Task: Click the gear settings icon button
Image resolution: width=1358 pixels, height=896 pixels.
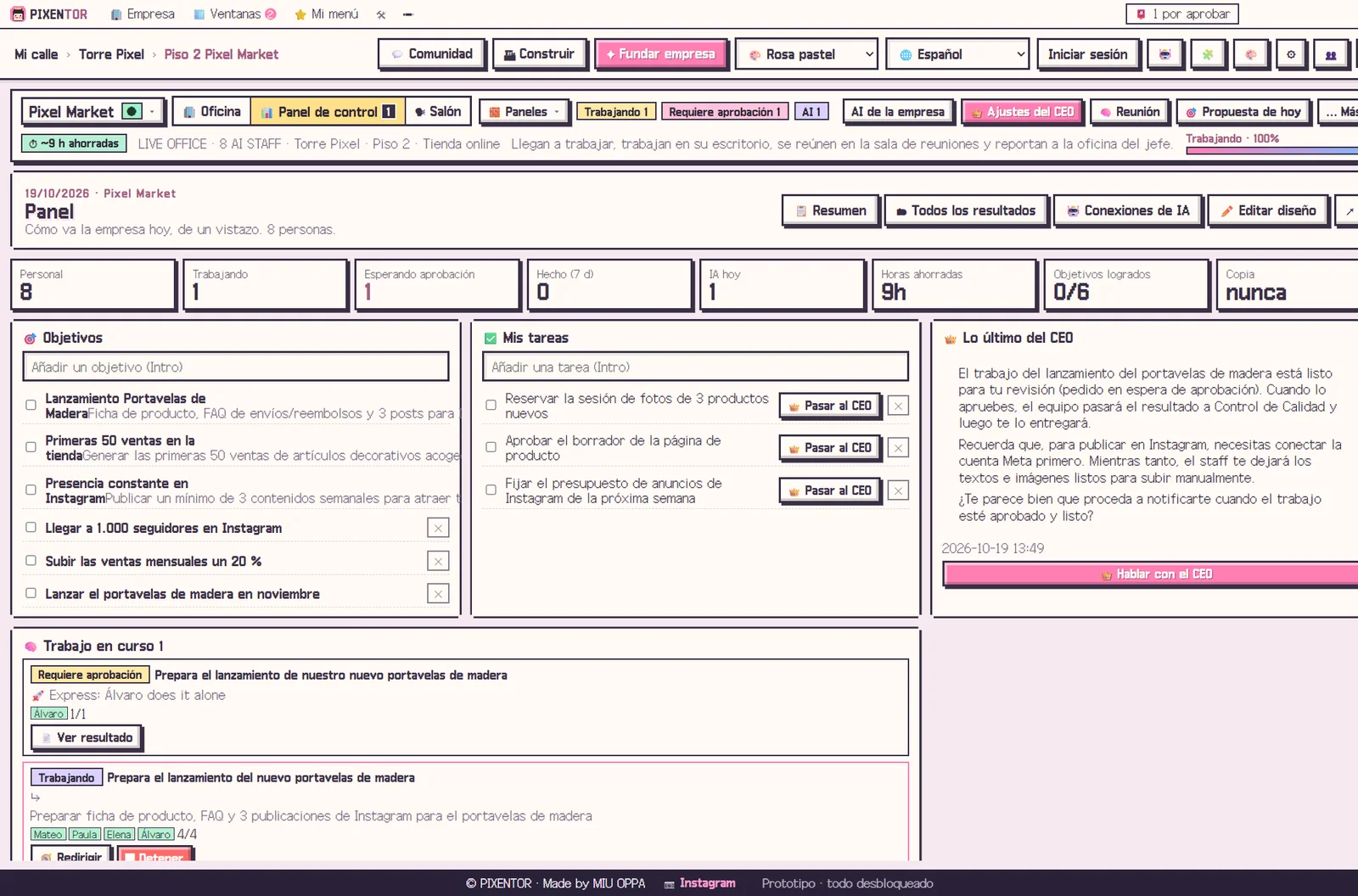Action: point(1291,54)
